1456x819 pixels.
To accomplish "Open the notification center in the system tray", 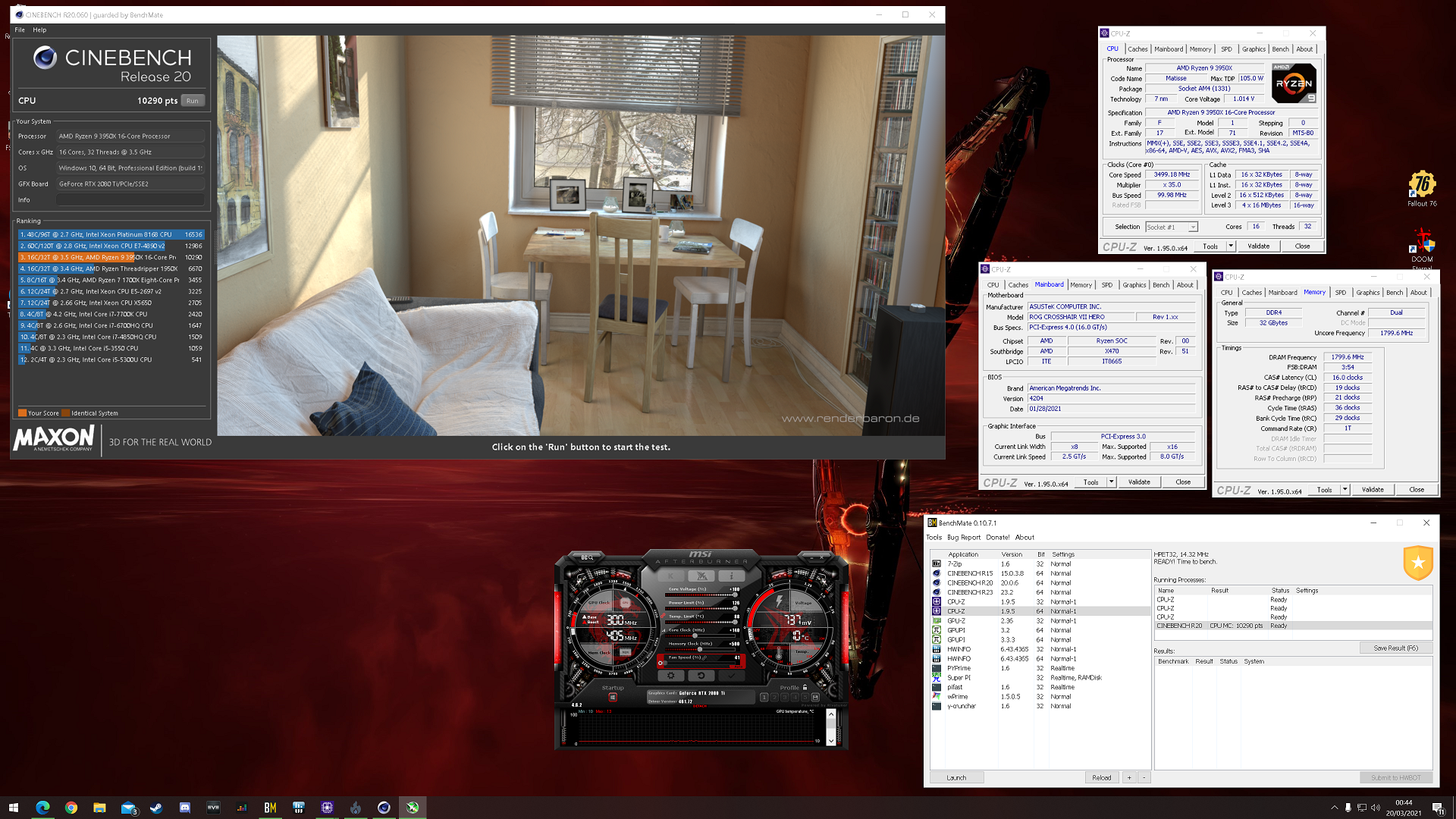I will coord(1438,808).
